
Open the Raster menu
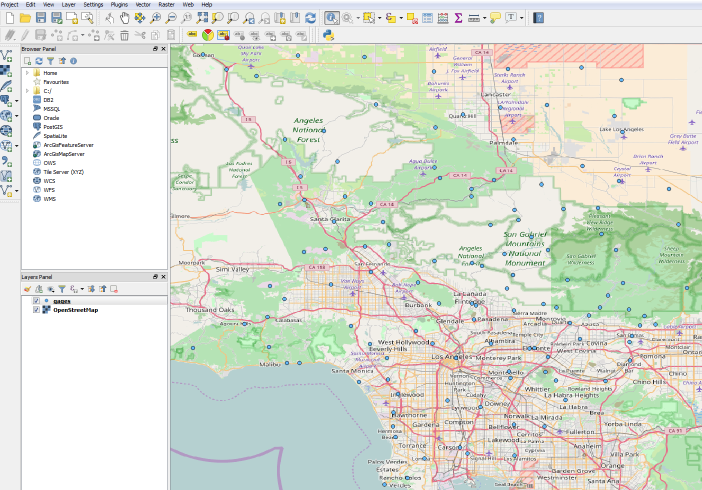point(167,4)
